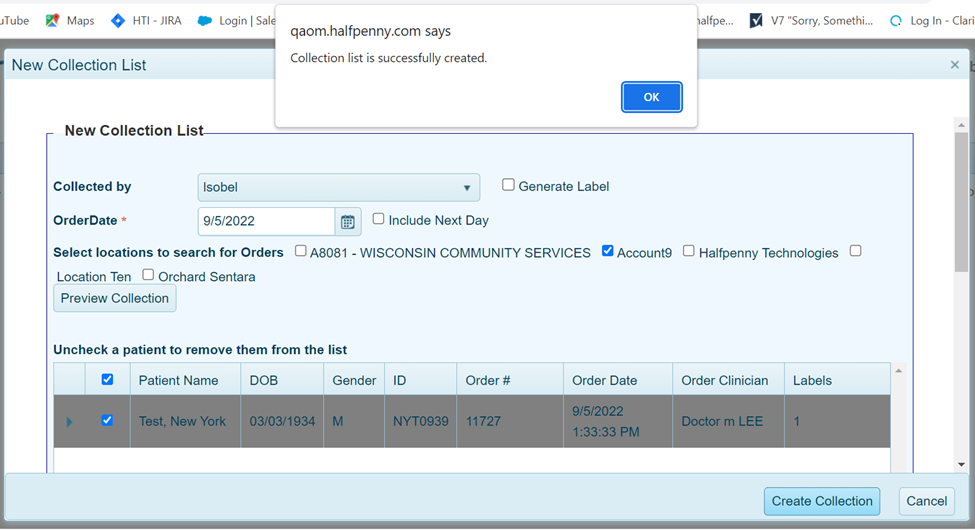This screenshot has width=975, height=530.
Task: Select the Halfpenny Technologies location checkbox
Action: [688, 251]
